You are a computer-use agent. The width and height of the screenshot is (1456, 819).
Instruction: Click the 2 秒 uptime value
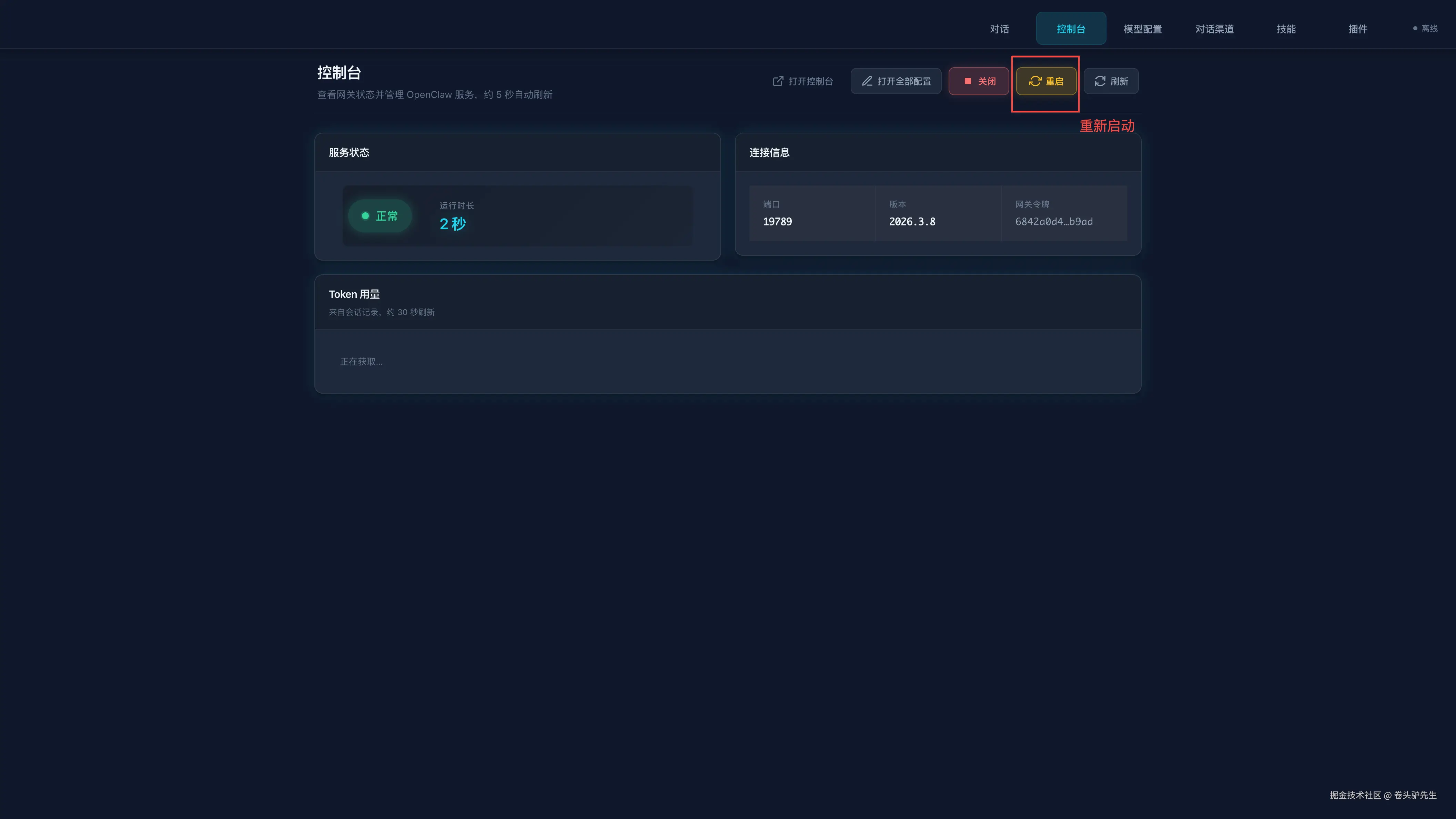tap(453, 224)
